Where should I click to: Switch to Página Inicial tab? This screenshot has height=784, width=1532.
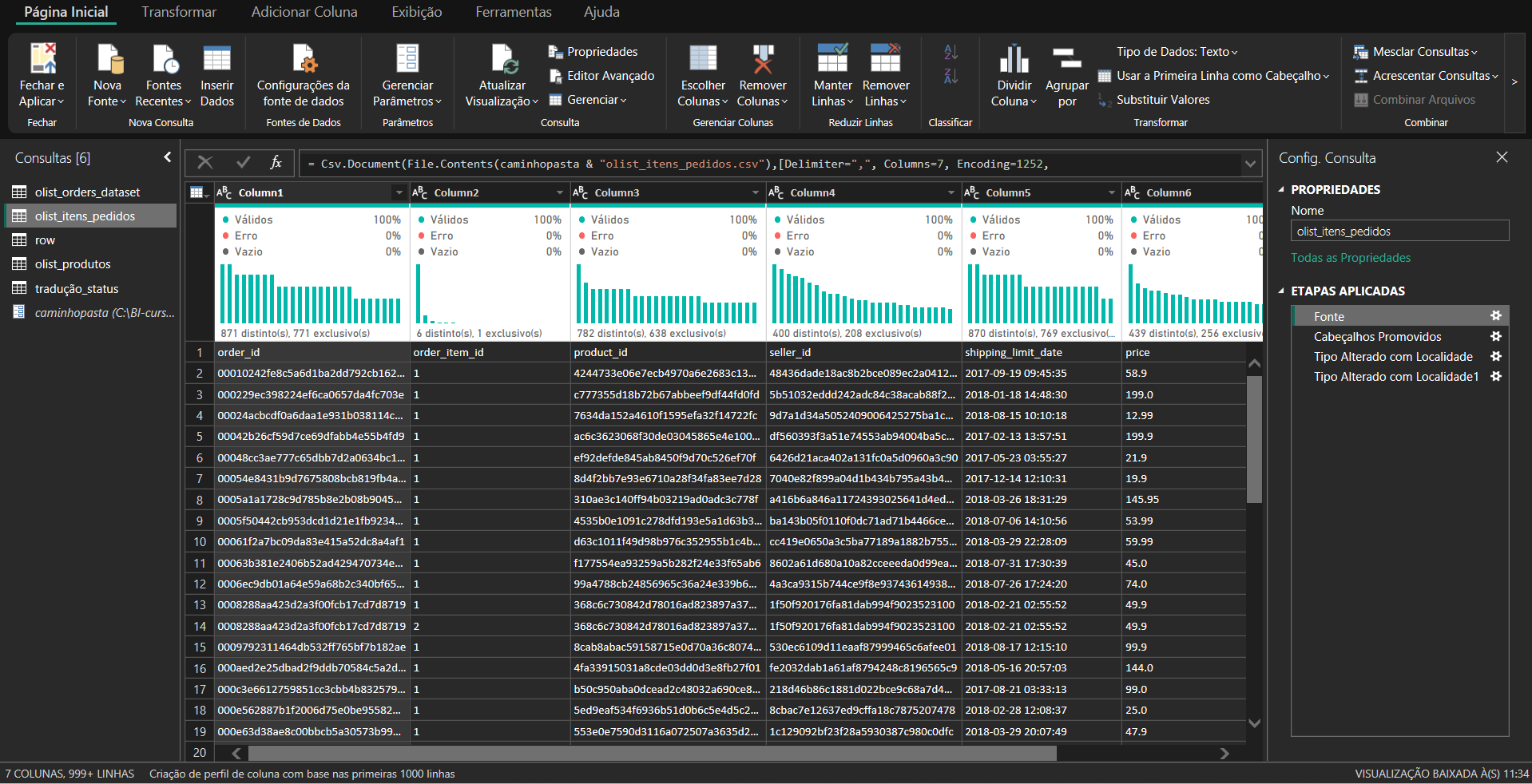pos(66,12)
